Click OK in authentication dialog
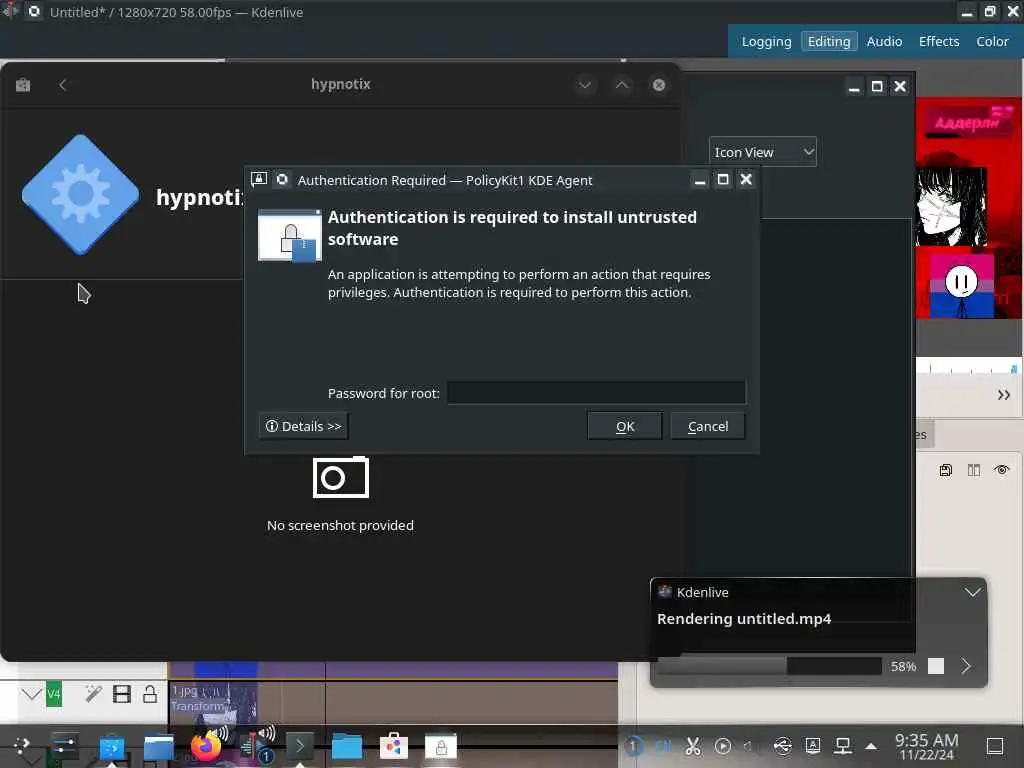 pyautogui.click(x=625, y=426)
